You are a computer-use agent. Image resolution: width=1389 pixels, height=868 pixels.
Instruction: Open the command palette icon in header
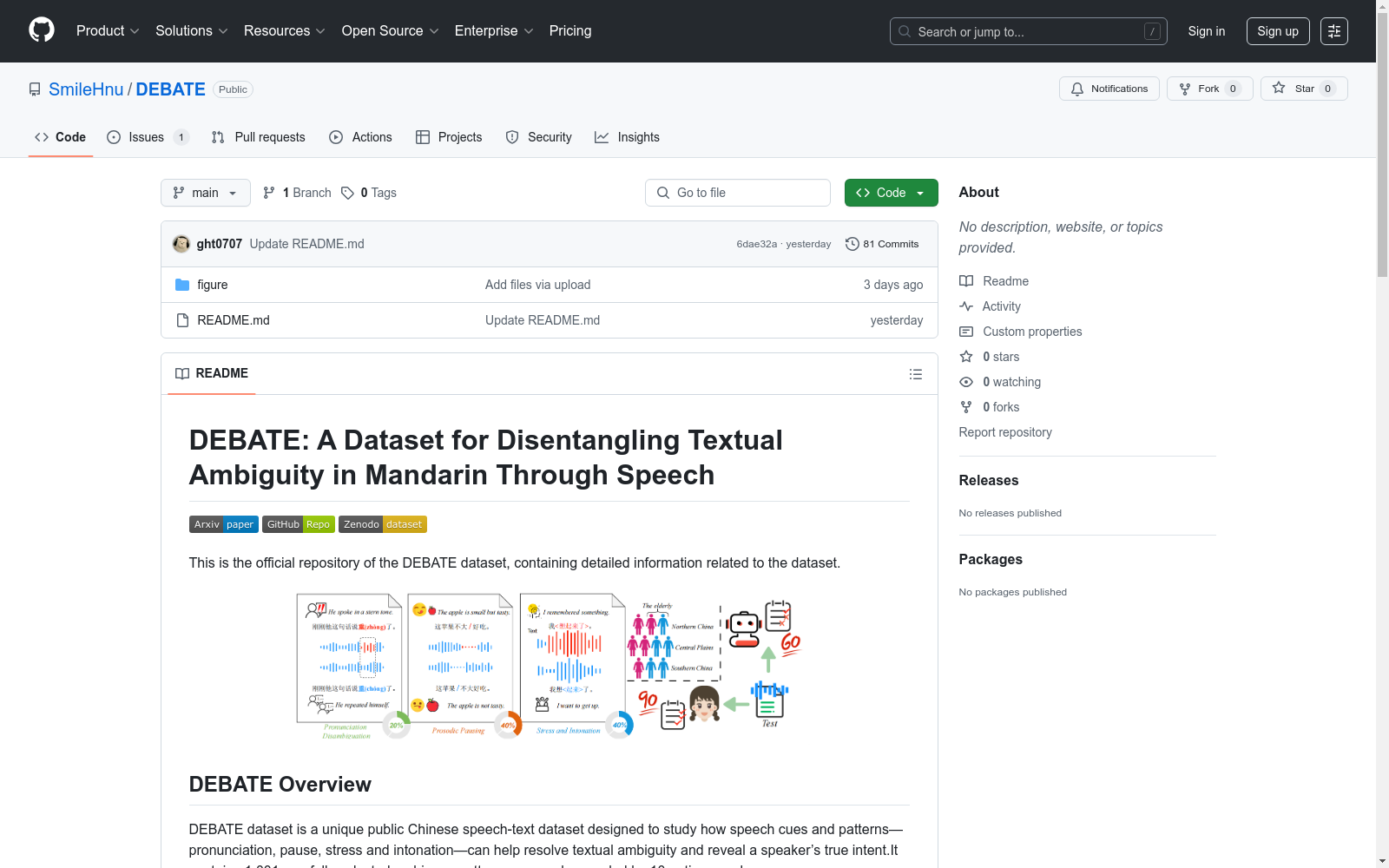(1333, 31)
